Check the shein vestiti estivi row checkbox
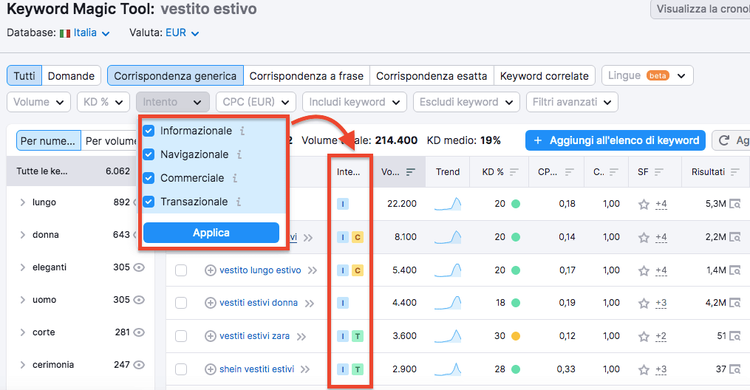The height and width of the screenshot is (390, 750). [181, 369]
